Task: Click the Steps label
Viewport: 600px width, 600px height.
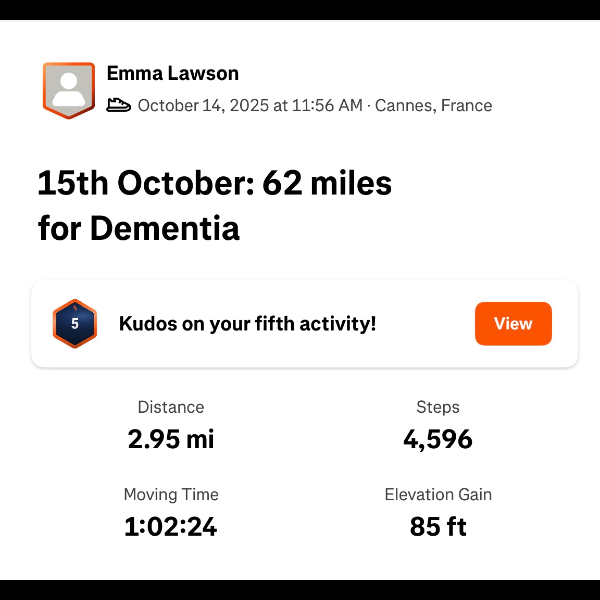Action: tap(438, 407)
